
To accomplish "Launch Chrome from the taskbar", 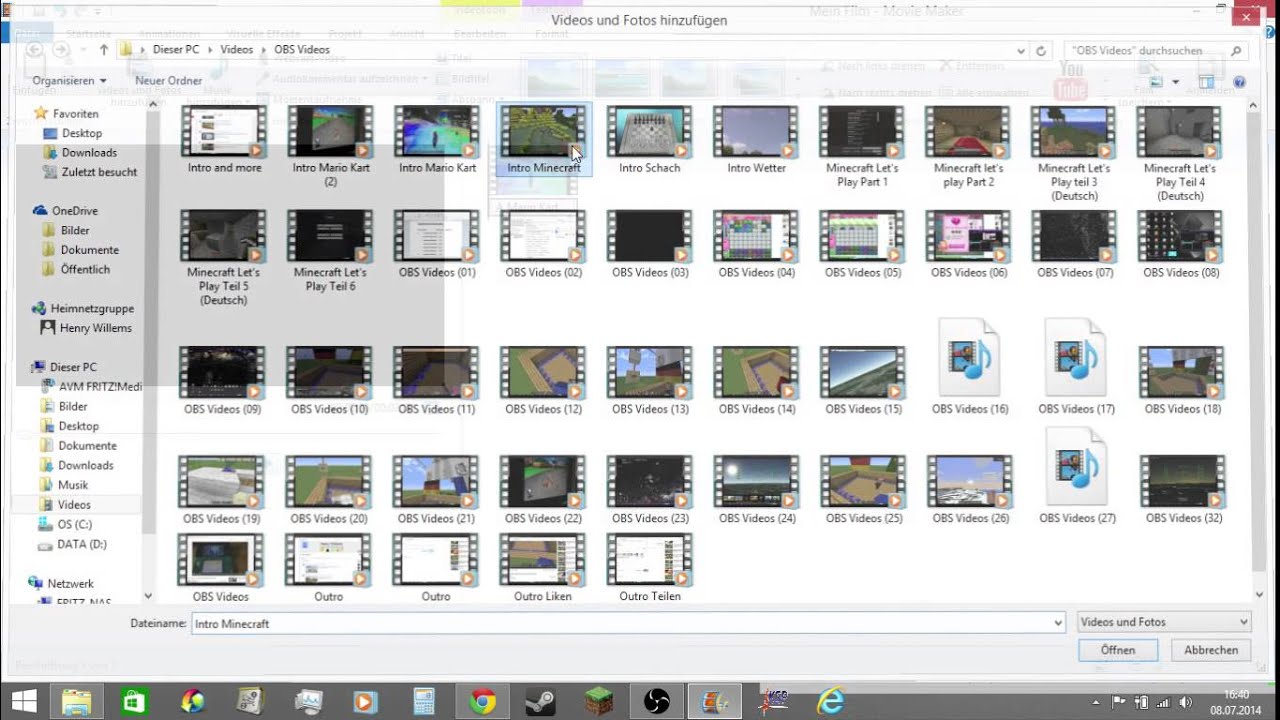I will tap(483, 702).
